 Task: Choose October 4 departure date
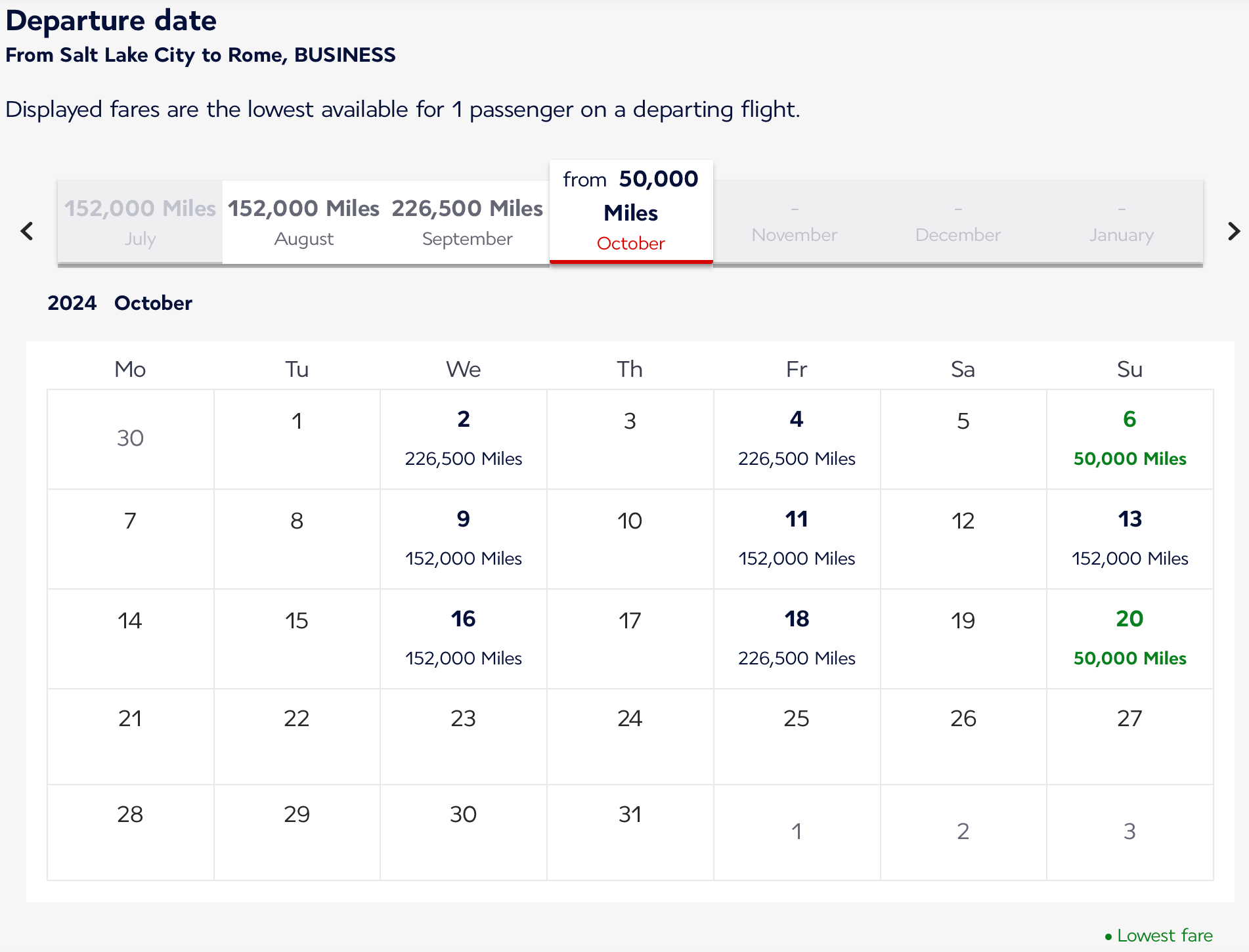point(797,439)
